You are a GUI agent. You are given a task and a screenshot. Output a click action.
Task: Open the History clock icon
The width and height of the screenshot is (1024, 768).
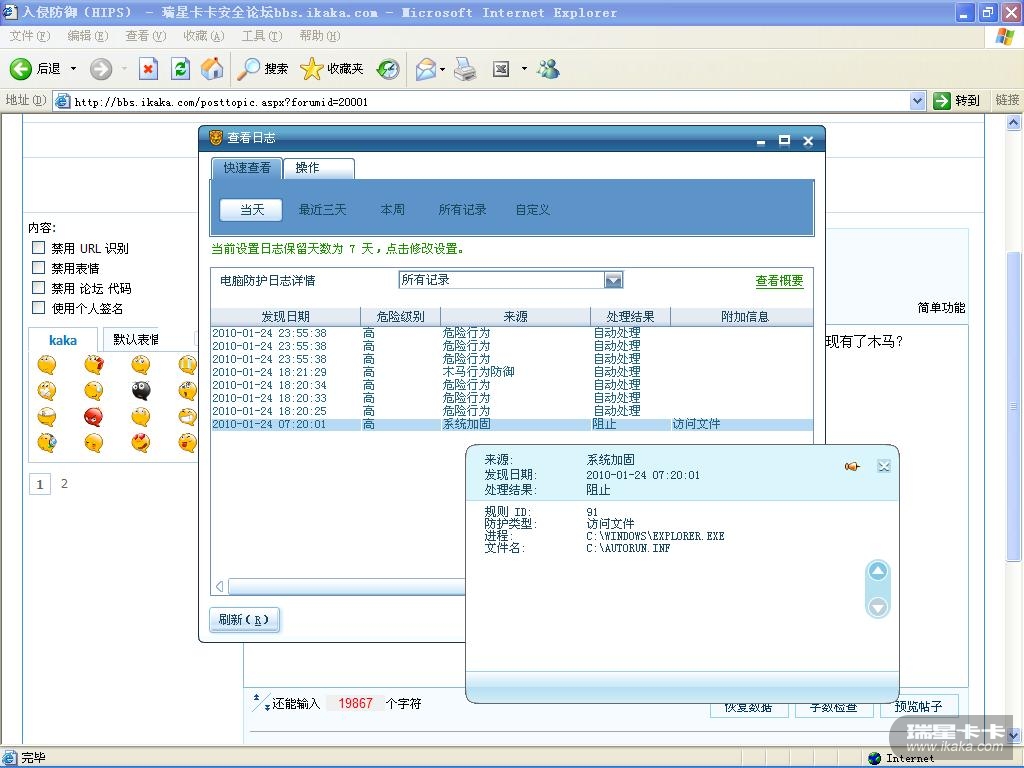tap(388, 69)
